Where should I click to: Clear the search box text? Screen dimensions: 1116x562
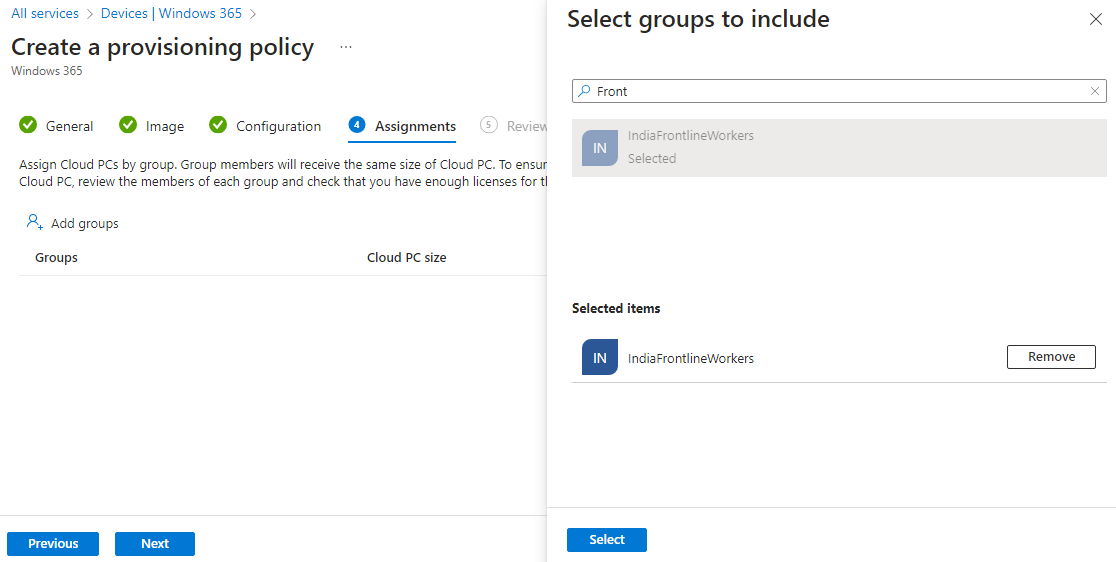pyautogui.click(x=1095, y=91)
